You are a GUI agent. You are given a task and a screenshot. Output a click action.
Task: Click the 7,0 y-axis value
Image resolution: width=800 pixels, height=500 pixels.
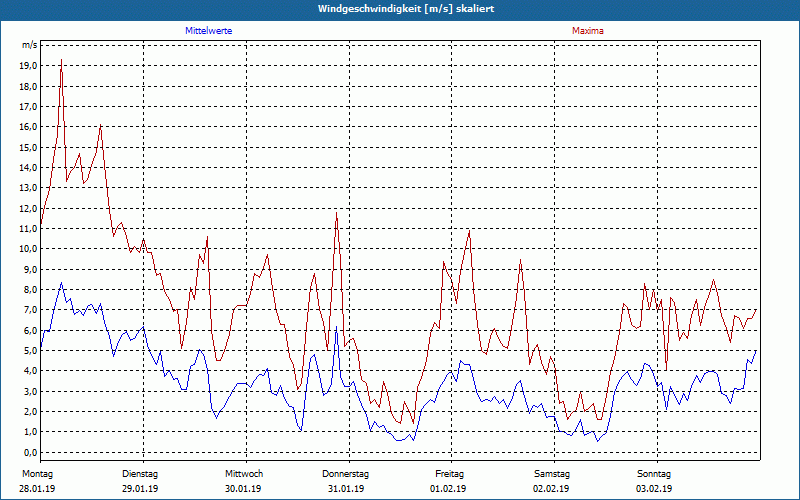[30, 310]
